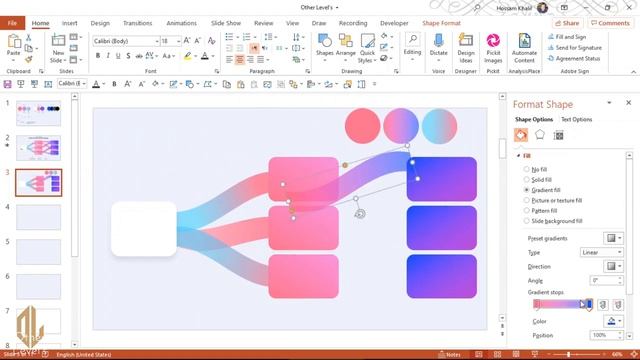This screenshot has width=640, height=360.
Task: Save using the quick access toolbar icon
Action: [7, 84]
